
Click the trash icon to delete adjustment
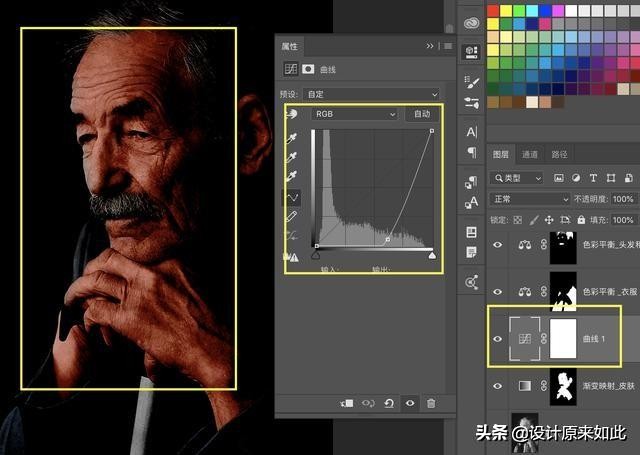click(431, 402)
